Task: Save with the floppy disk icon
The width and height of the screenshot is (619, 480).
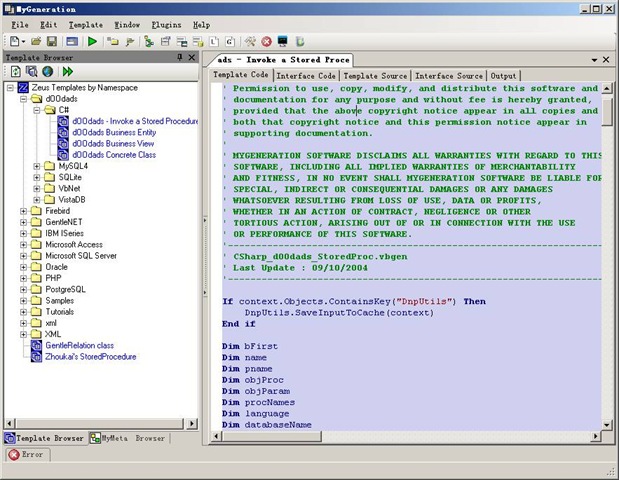Action: tap(52, 41)
